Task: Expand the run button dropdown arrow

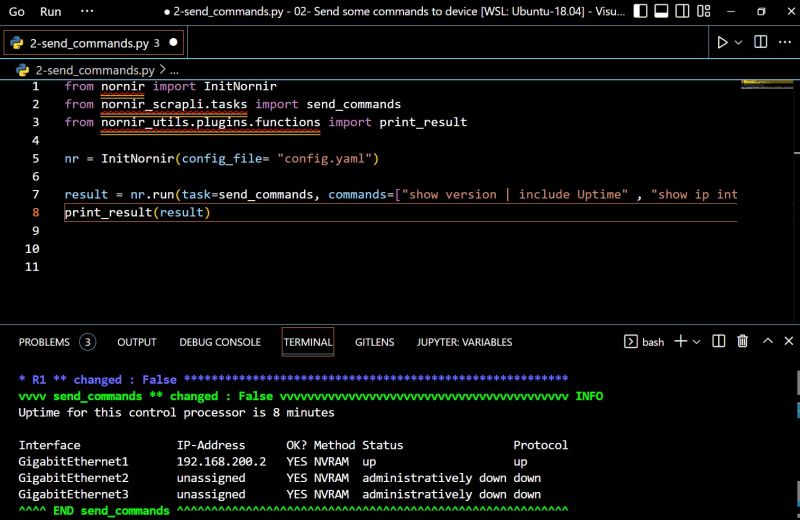Action: (738, 43)
